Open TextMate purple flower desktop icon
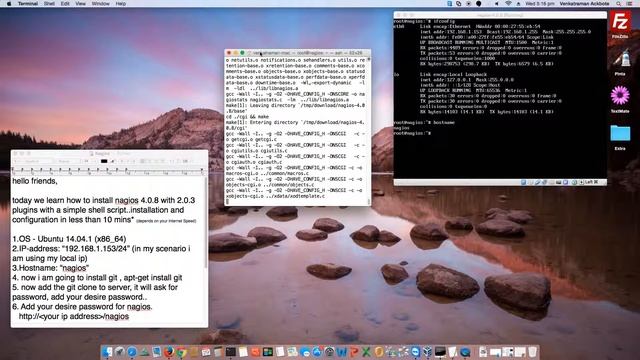 coord(620,96)
